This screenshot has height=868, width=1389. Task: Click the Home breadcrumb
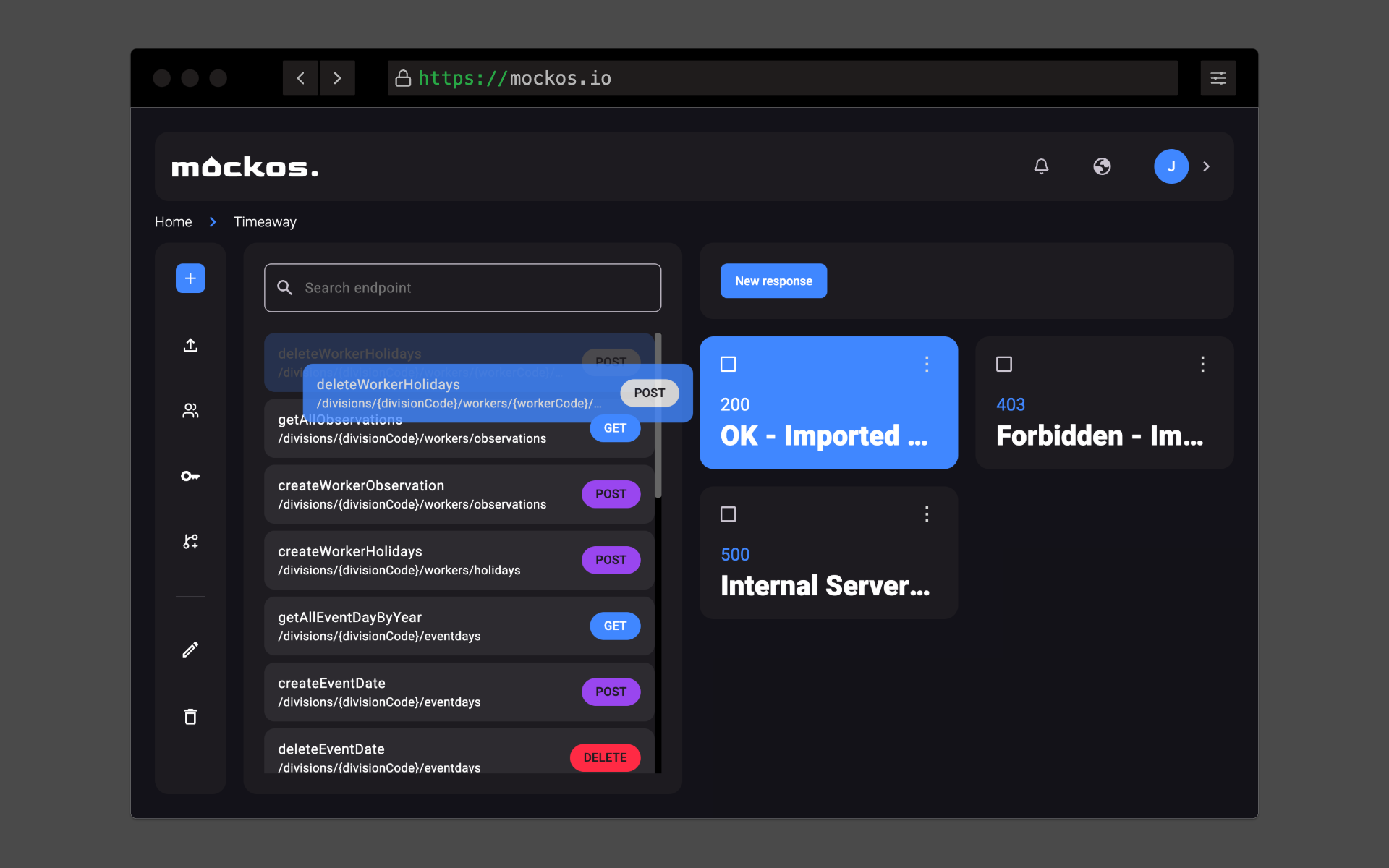pos(174,222)
